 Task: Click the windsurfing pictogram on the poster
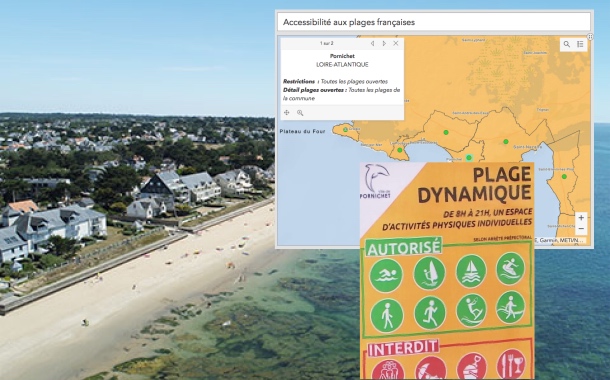click(429, 273)
